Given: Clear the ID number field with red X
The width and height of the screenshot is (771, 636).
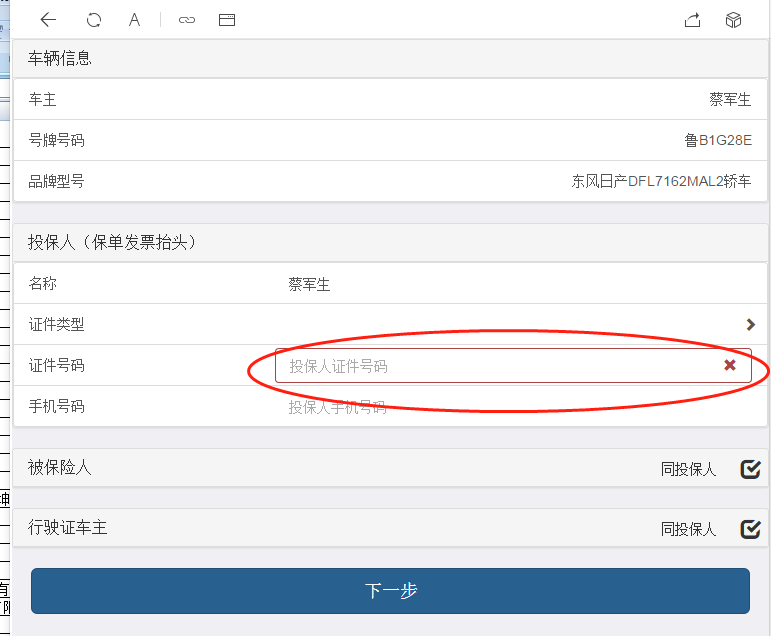Looking at the screenshot, I should 730,365.
